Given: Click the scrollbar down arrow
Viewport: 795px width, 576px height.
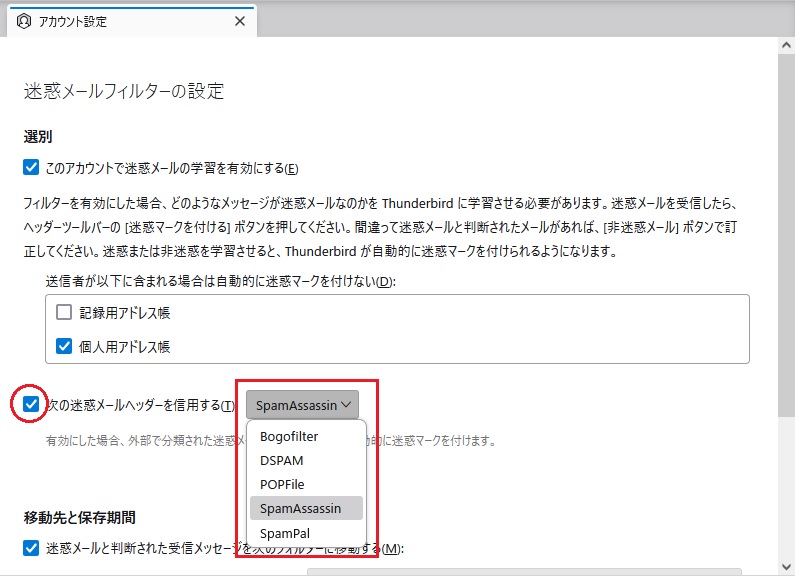Looking at the screenshot, I should click(x=786, y=567).
